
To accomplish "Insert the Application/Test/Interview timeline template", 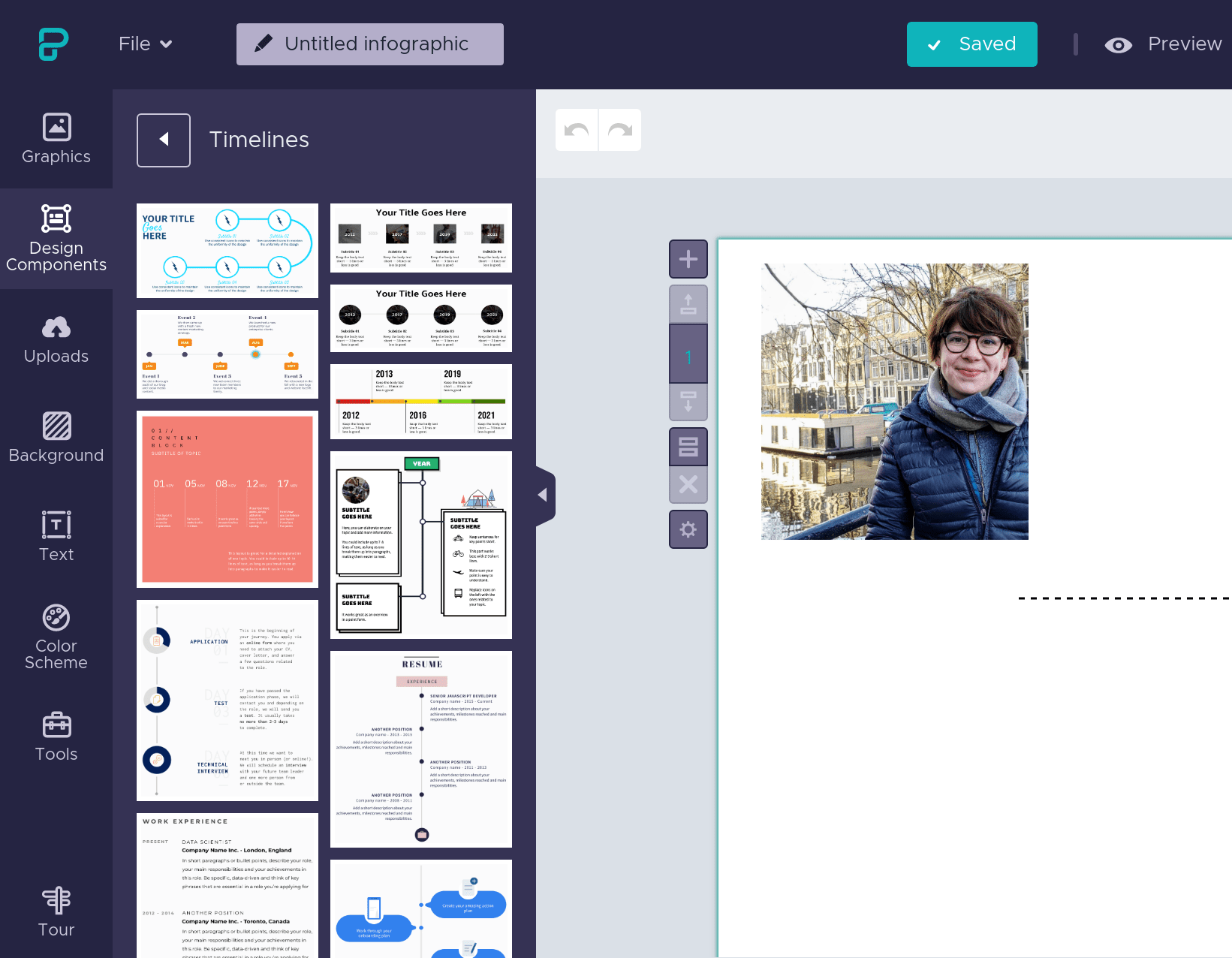I will click(x=227, y=700).
